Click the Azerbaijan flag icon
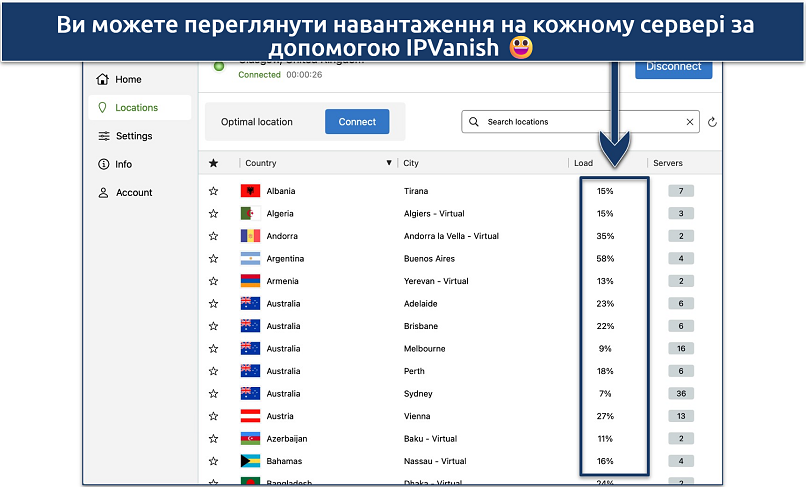This screenshot has width=806, height=487. coord(250,439)
